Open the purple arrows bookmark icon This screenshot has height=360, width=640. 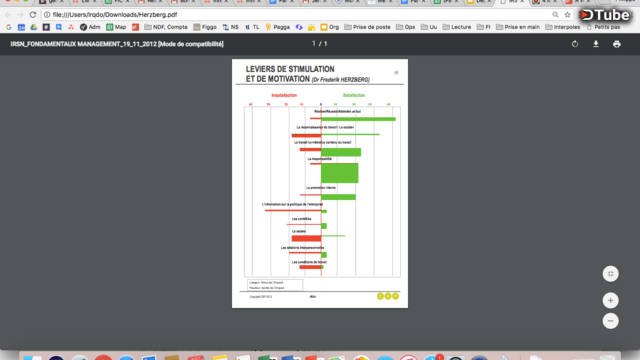[x=299, y=27]
